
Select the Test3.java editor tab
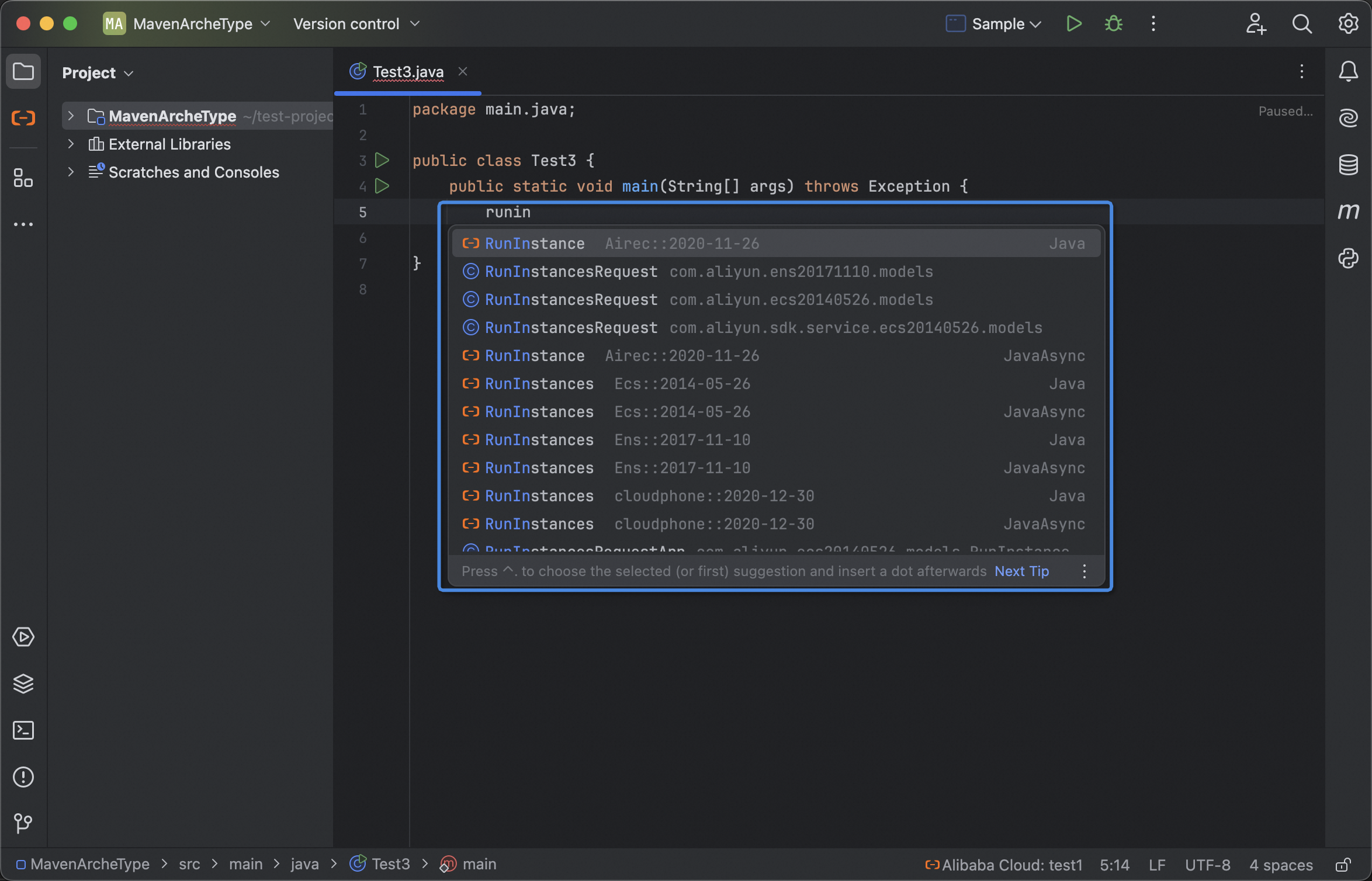pos(407,72)
